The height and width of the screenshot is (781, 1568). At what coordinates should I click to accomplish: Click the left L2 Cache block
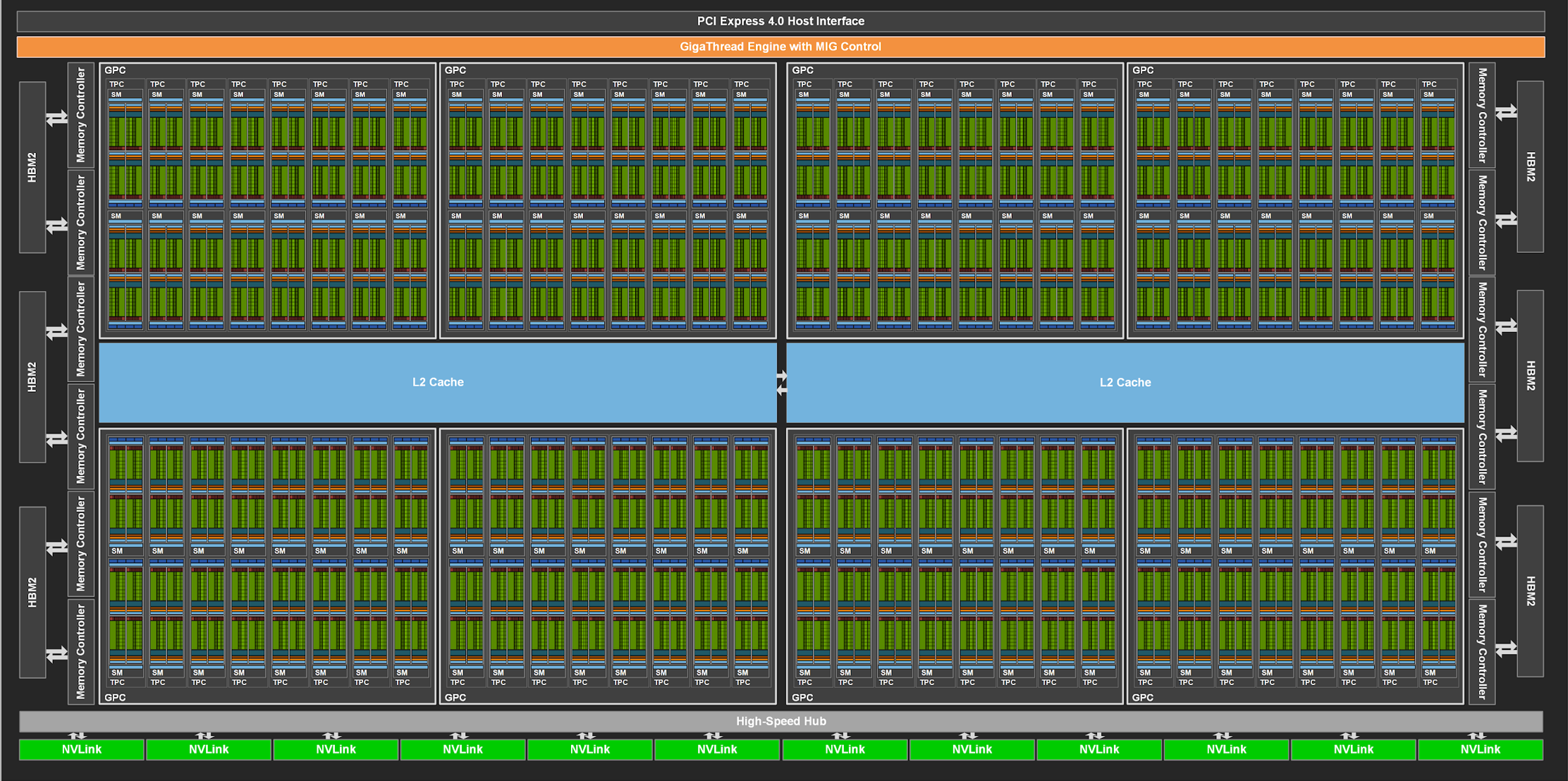click(438, 382)
